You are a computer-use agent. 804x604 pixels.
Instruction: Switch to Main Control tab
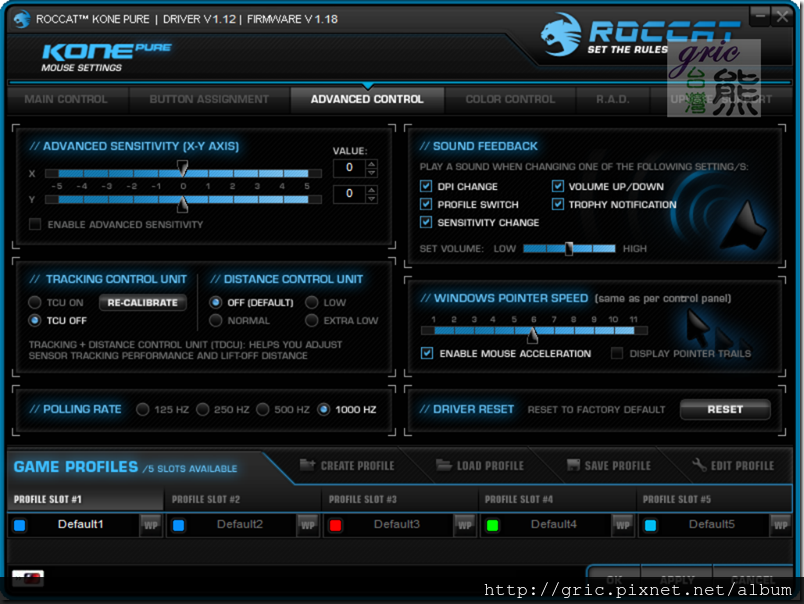point(66,99)
